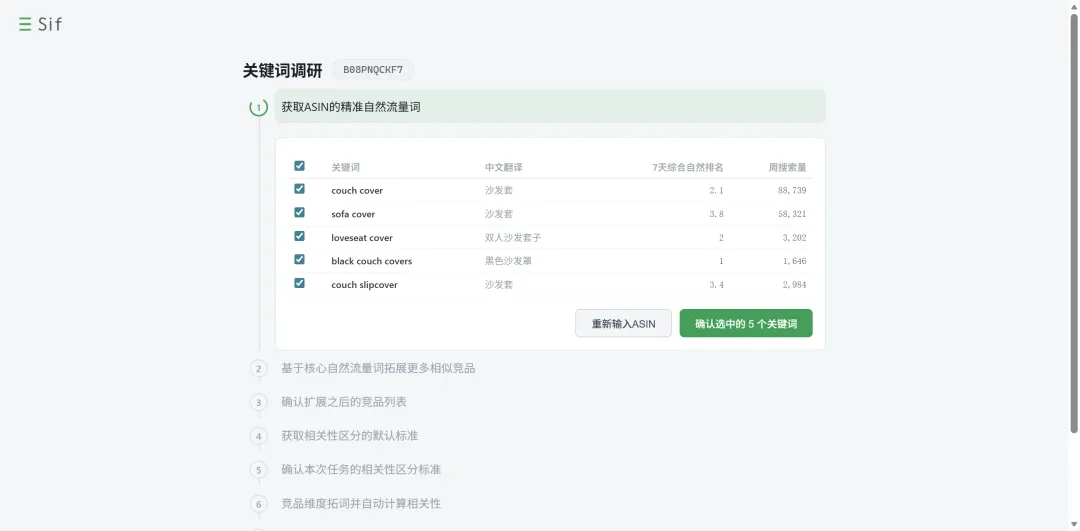Uncheck the couch slipcover keyword checkbox
Screen dimensions: 1080x531
click(300, 282)
